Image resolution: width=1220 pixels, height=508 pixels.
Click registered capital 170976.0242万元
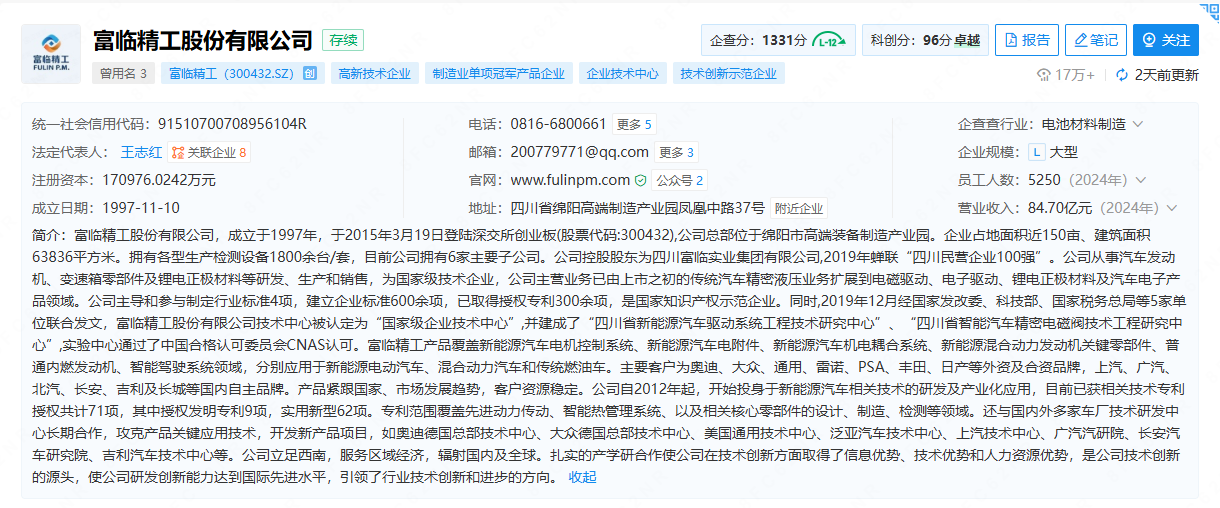[159, 180]
